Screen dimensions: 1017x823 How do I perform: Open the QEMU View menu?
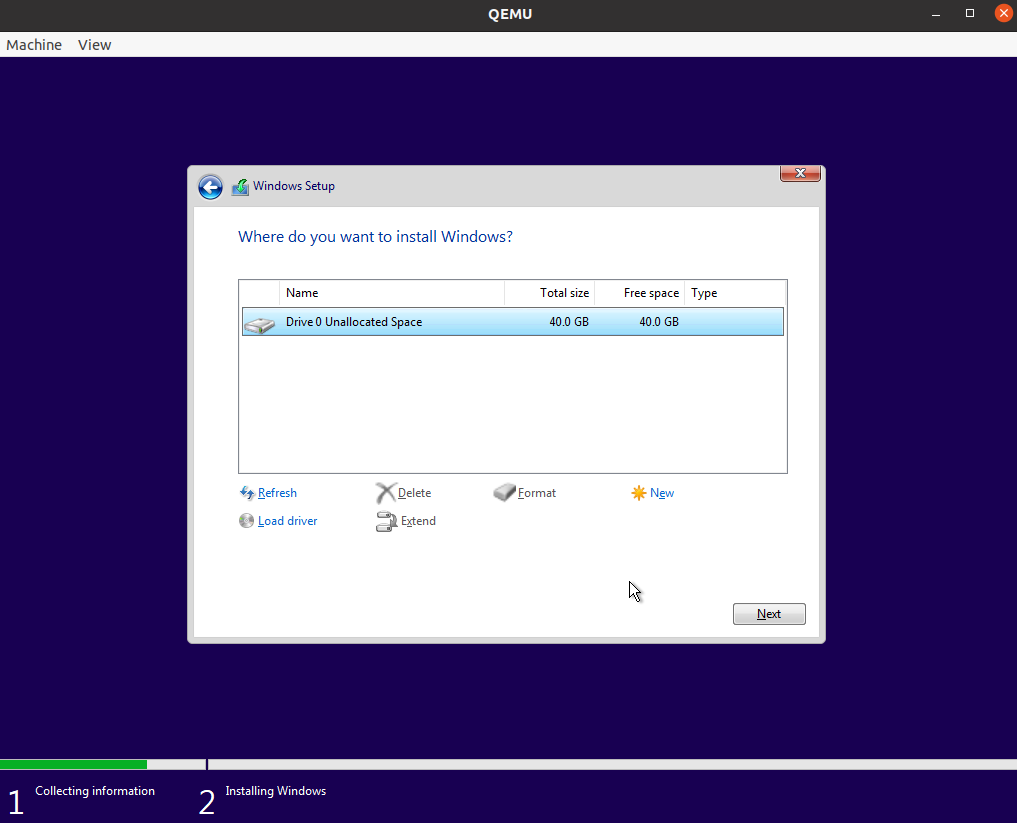point(95,45)
